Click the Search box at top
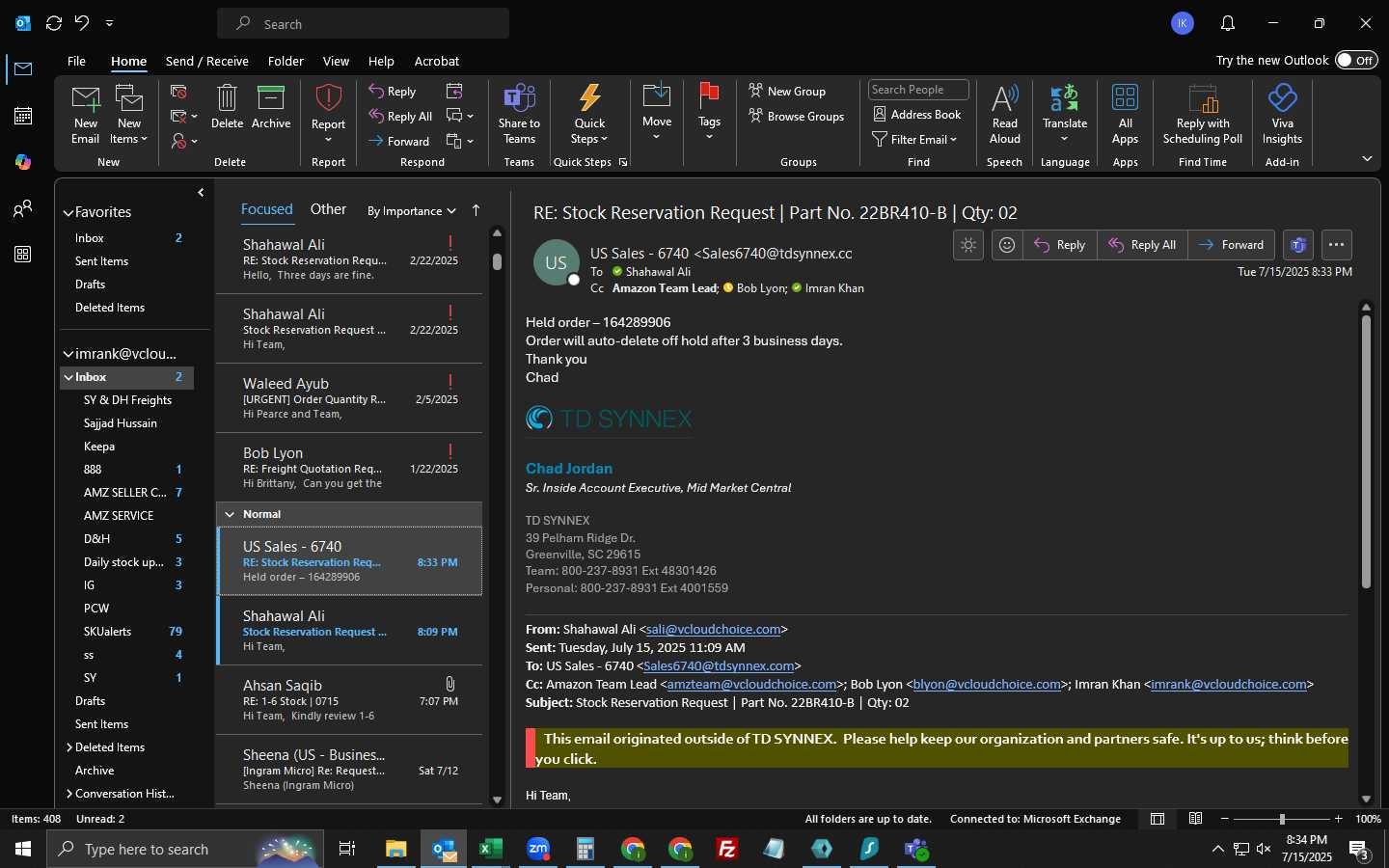The height and width of the screenshot is (868, 1389). coord(363,23)
